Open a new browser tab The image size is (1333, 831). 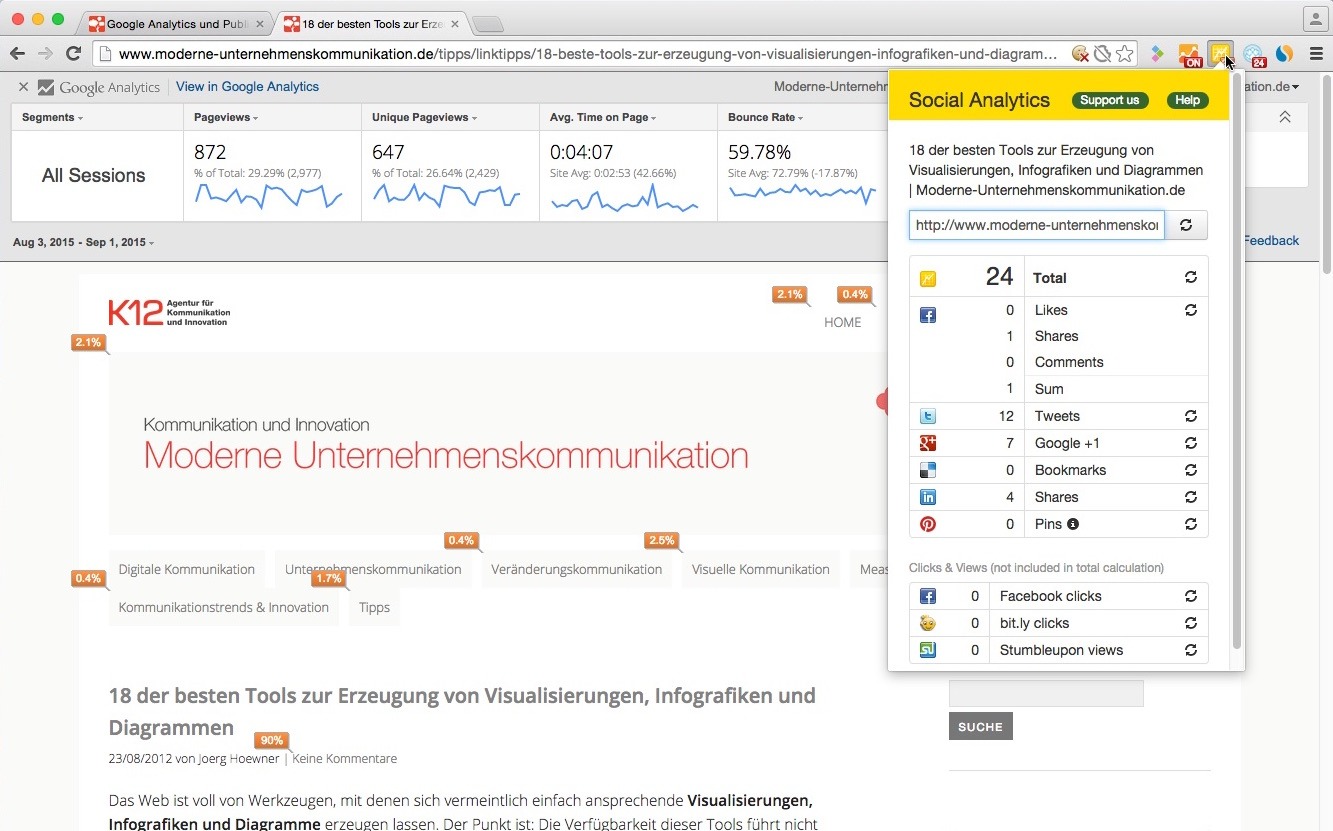[487, 24]
